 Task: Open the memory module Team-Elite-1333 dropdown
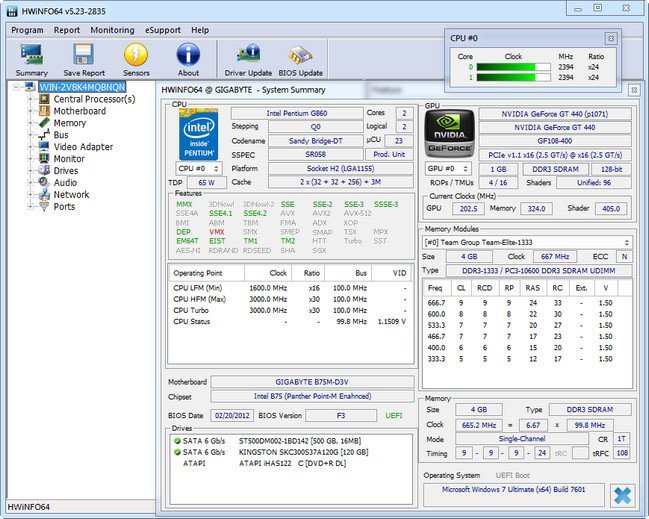[x=527, y=242]
